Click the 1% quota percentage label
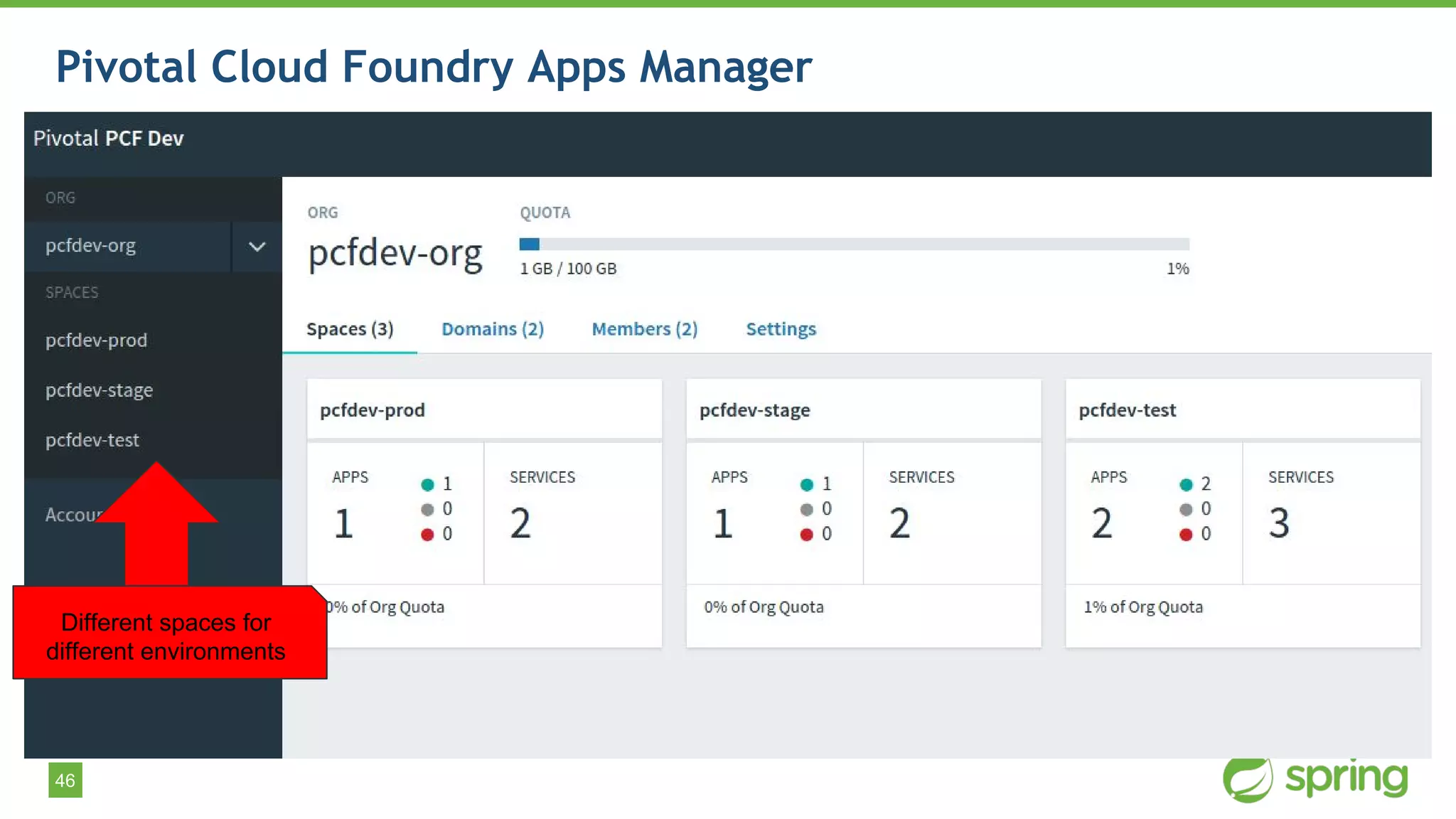The width and height of the screenshot is (1456, 819). 1177,269
